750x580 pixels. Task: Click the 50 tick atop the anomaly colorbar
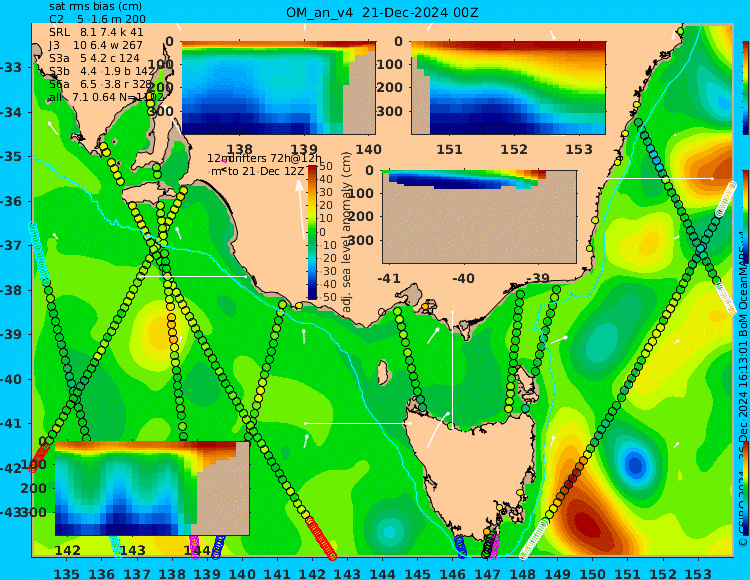coord(326,166)
